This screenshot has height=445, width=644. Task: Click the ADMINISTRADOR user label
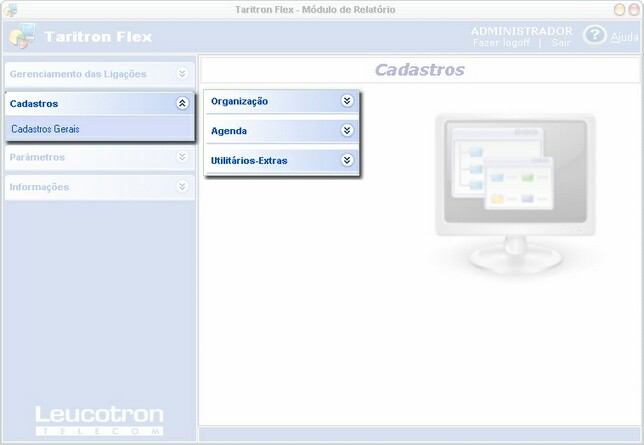522,31
